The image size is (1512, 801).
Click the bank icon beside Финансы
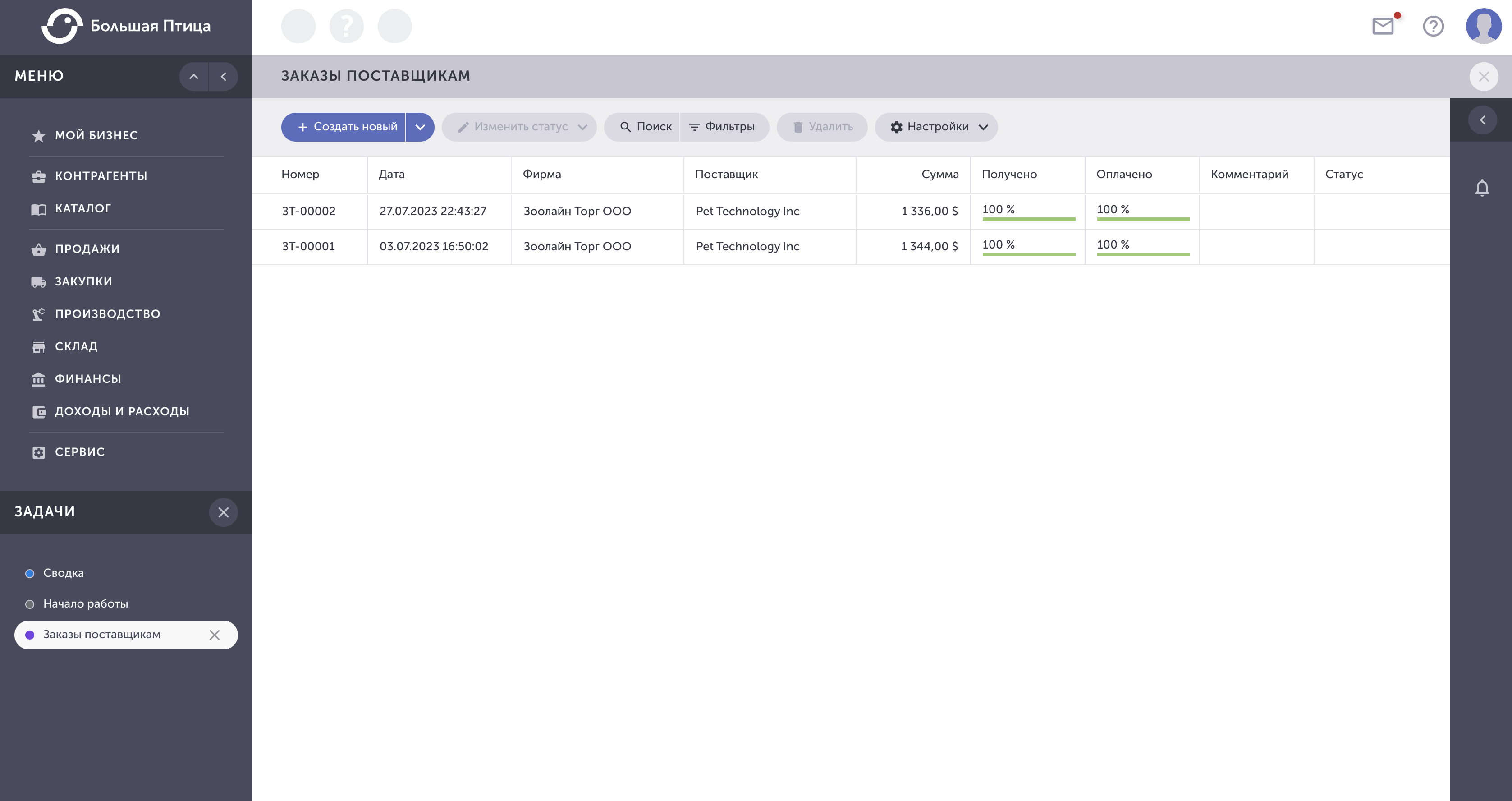[x=39, y=379]
